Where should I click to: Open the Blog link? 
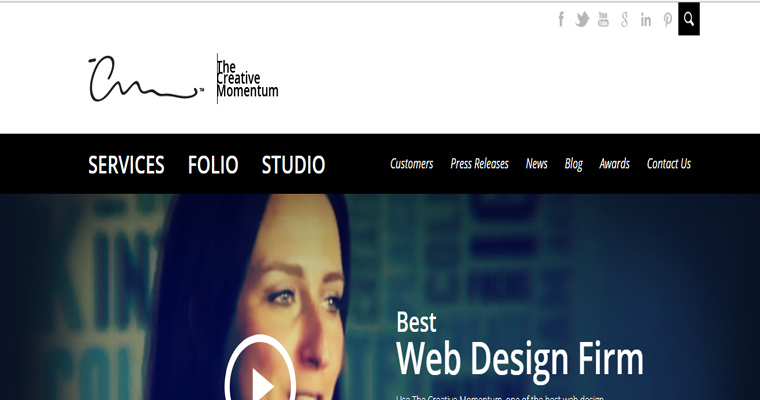pos(573,164)
